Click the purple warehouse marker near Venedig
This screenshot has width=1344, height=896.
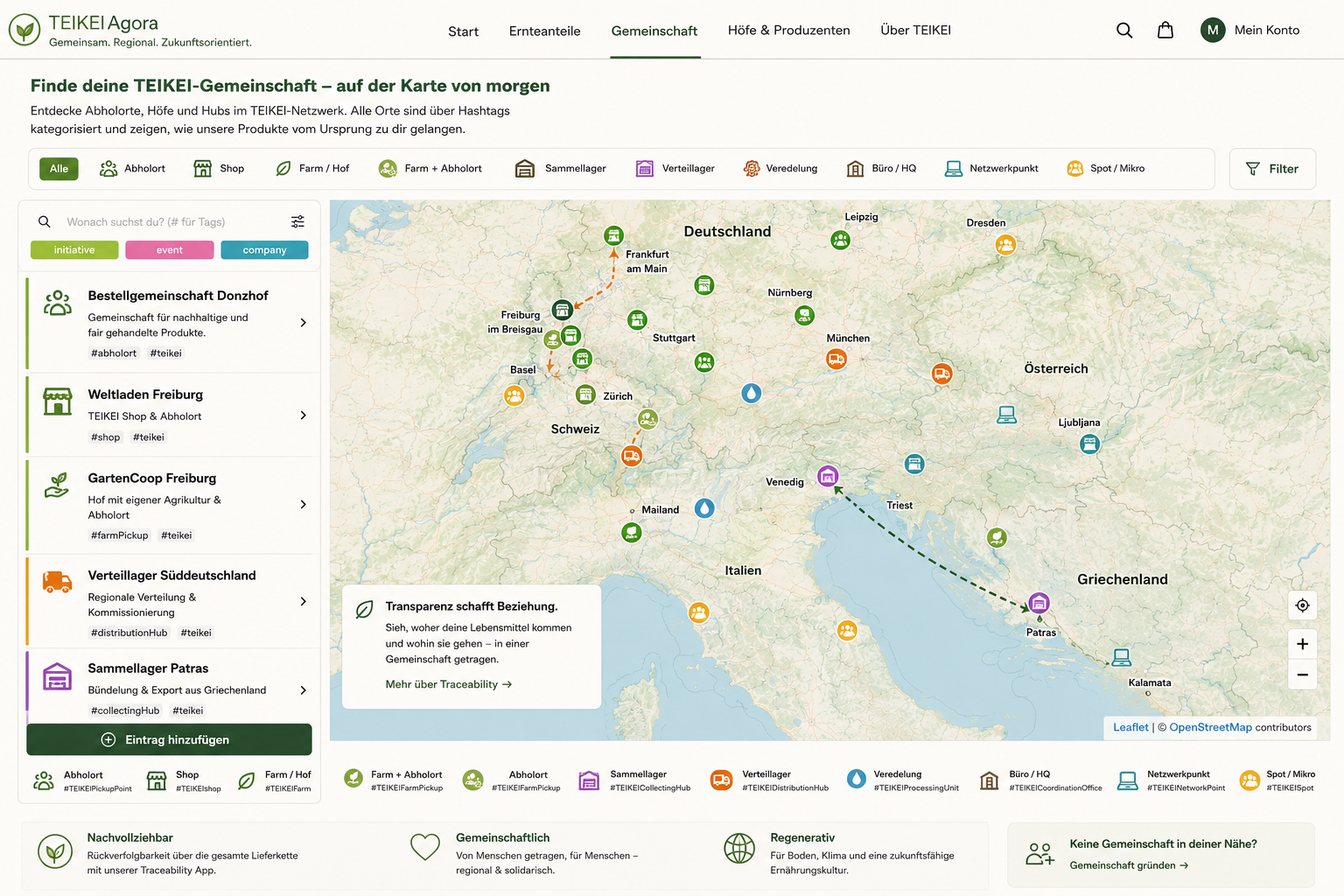[x=828, y=475]
